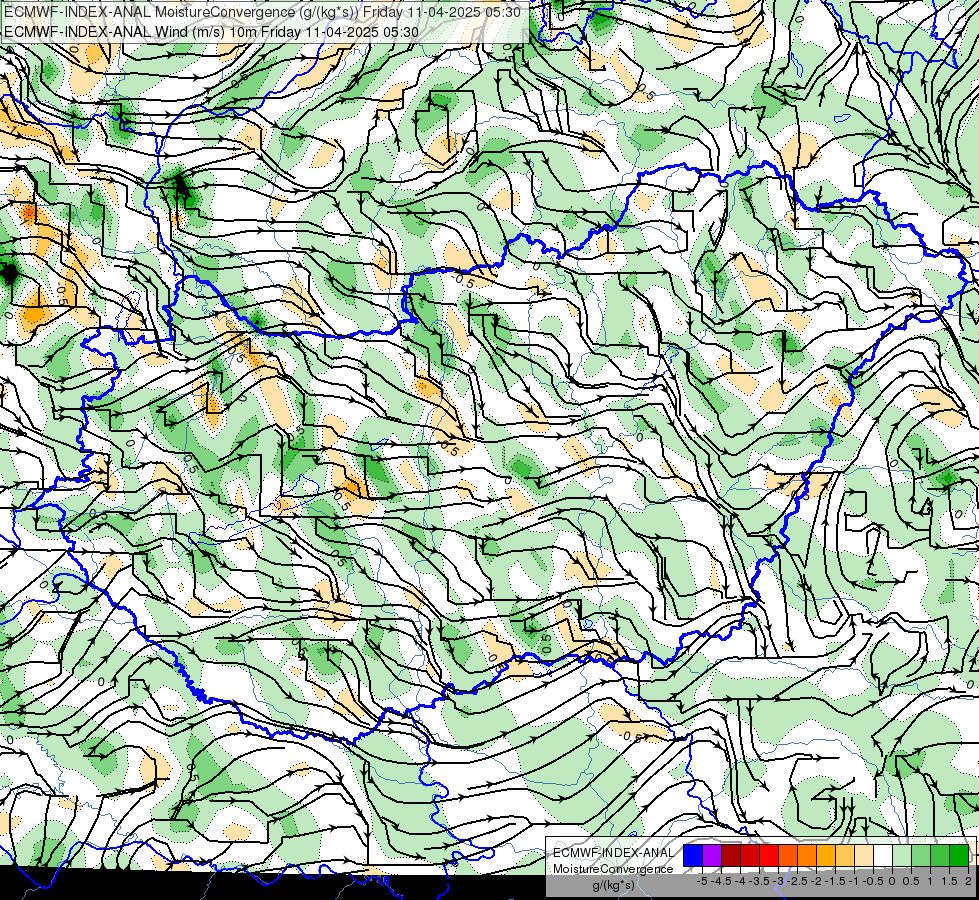Viewport: 979px width, 900px height.
Task: Click the MoistureConvergence title line at top
Action: point(262,12)
